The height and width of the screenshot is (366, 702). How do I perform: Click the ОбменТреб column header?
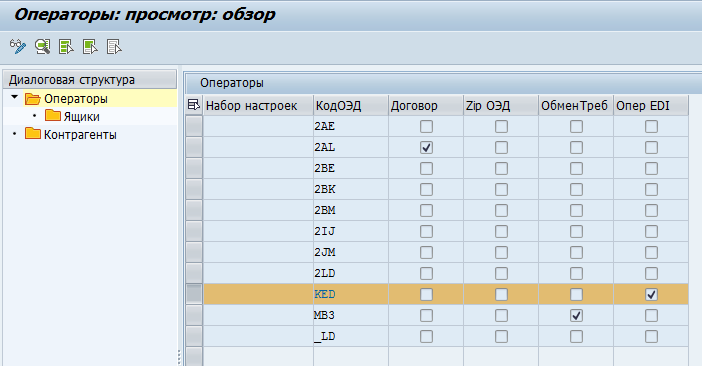(576, 106)
